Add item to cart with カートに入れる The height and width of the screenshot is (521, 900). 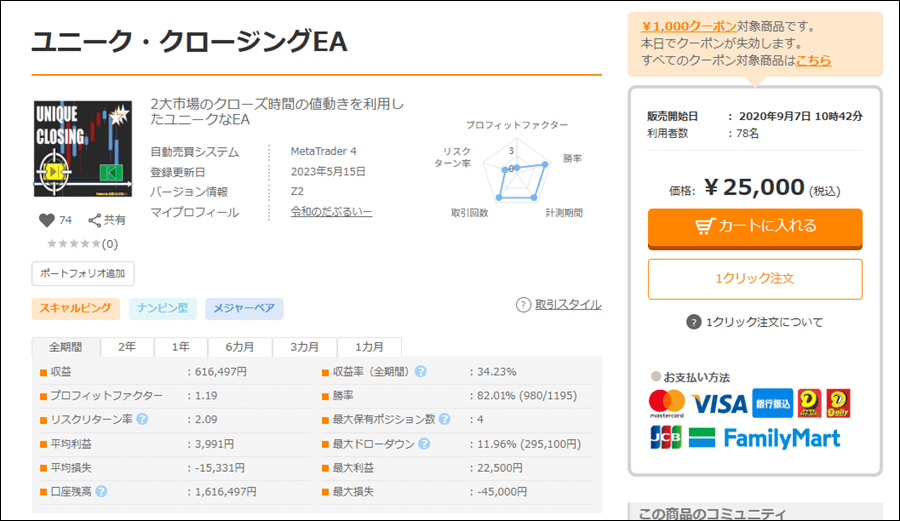point(755,226)
